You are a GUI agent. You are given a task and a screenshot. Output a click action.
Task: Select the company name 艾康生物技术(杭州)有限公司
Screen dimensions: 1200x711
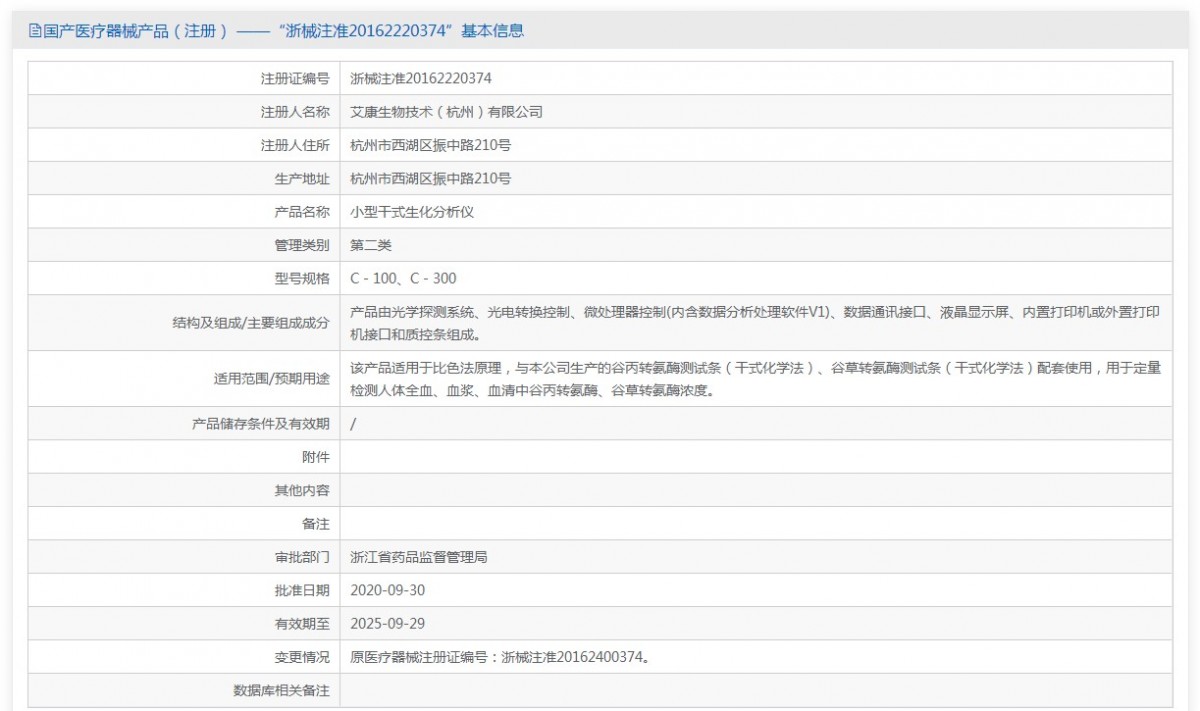click(x=447, y=112)
